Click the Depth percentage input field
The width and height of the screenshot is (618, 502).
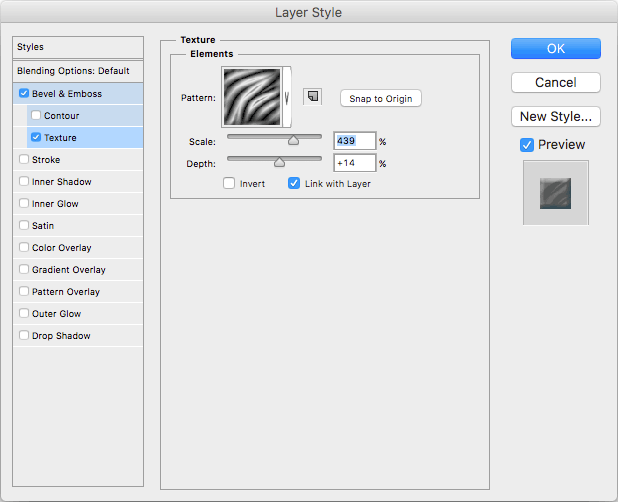(355, 163)
